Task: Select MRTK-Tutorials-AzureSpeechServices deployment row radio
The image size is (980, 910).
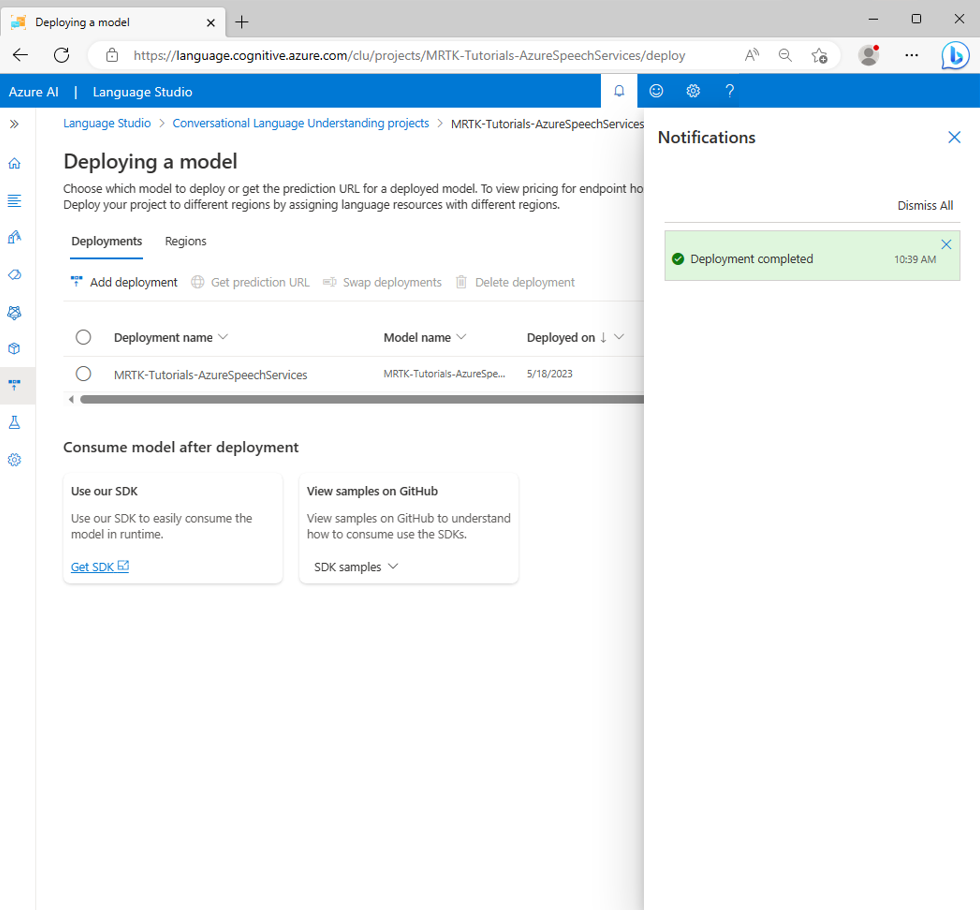Action: click(x=83, y=374)
